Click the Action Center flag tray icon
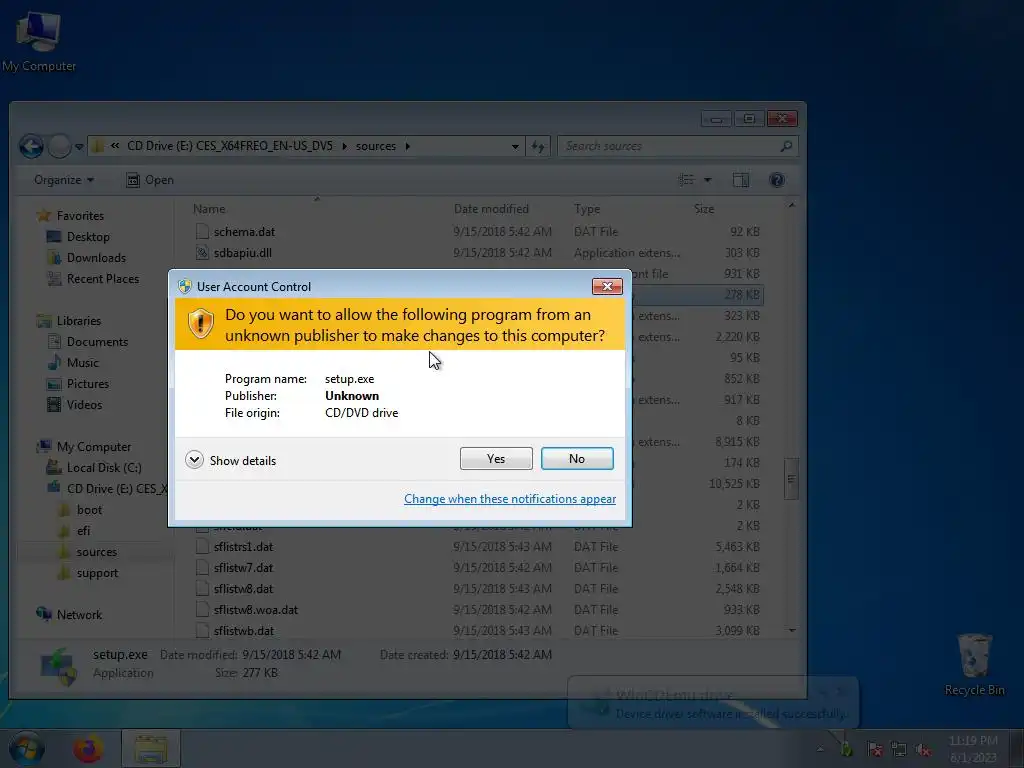This screenshot has width=1024, height=768. (875, 750)
